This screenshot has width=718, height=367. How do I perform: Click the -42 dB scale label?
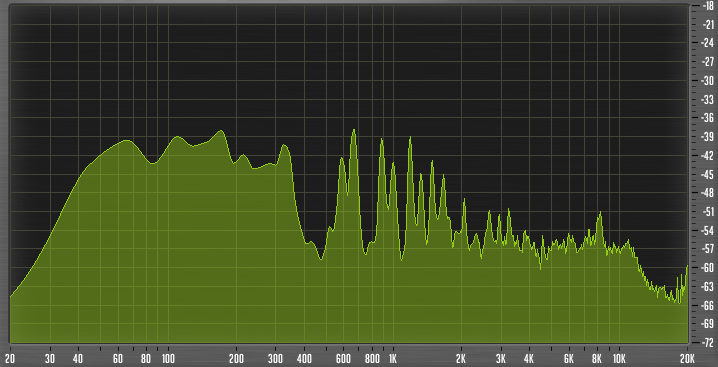(706, 155)
